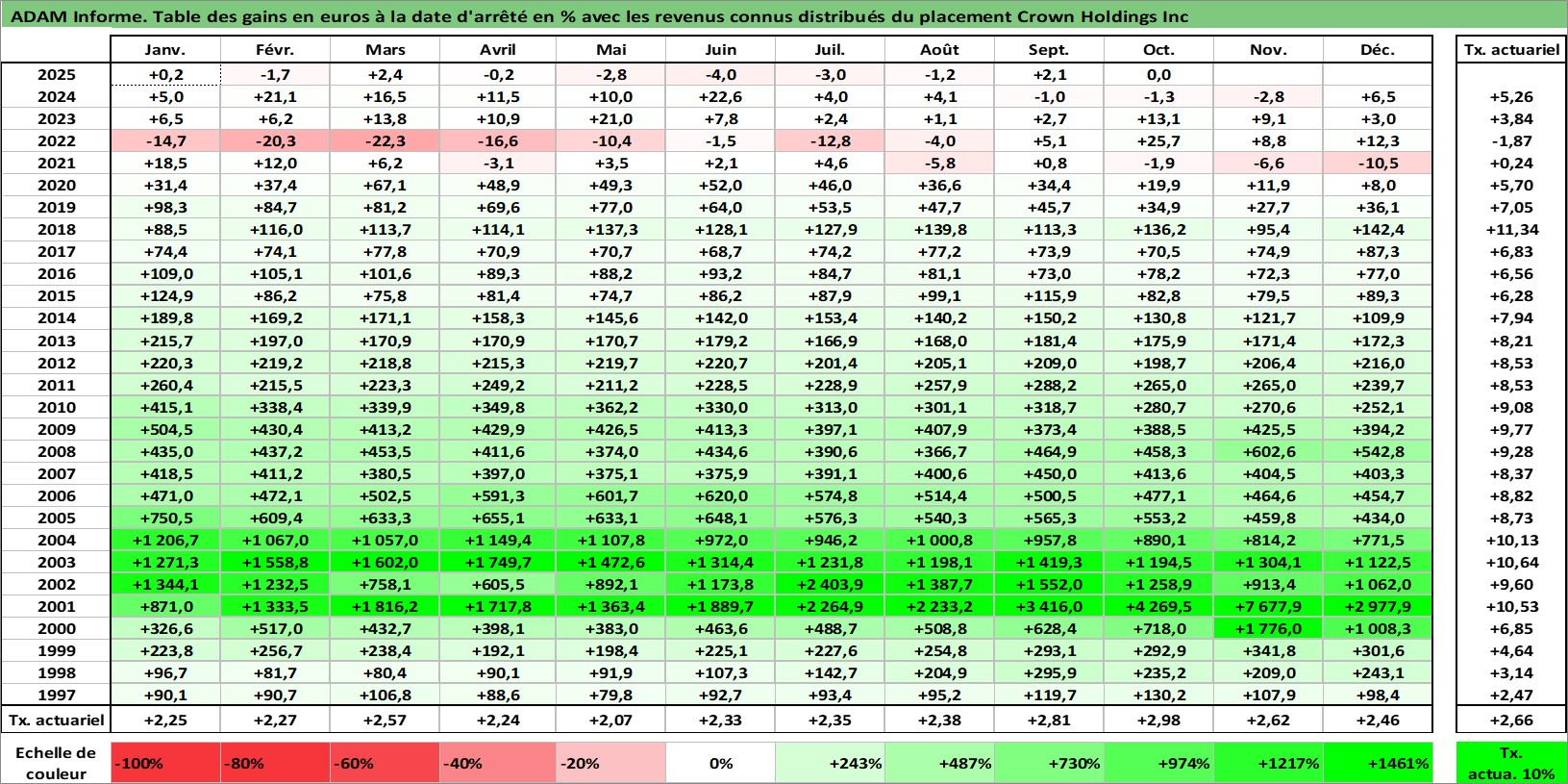Select the '-10,5' cell in Déc. 2021

click(1378, 164)
